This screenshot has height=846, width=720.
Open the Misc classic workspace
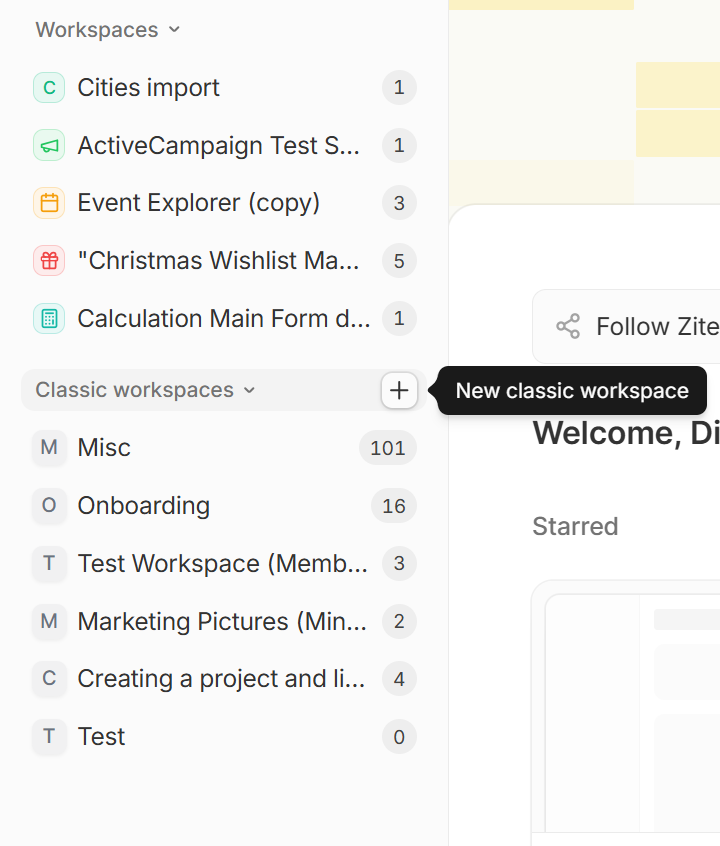tap(224, 447)
